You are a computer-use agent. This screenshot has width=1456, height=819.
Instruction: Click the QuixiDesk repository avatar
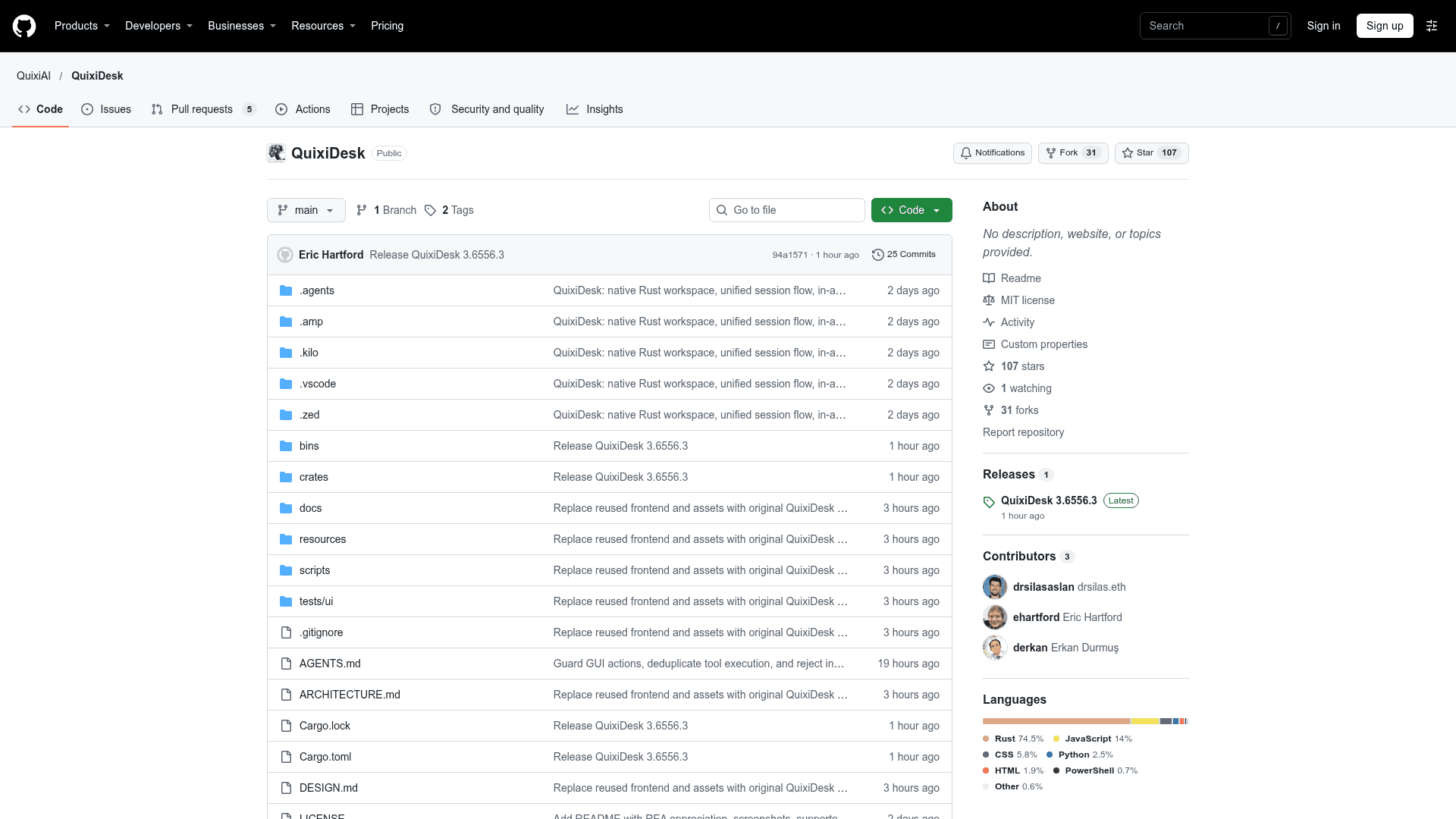277,153
